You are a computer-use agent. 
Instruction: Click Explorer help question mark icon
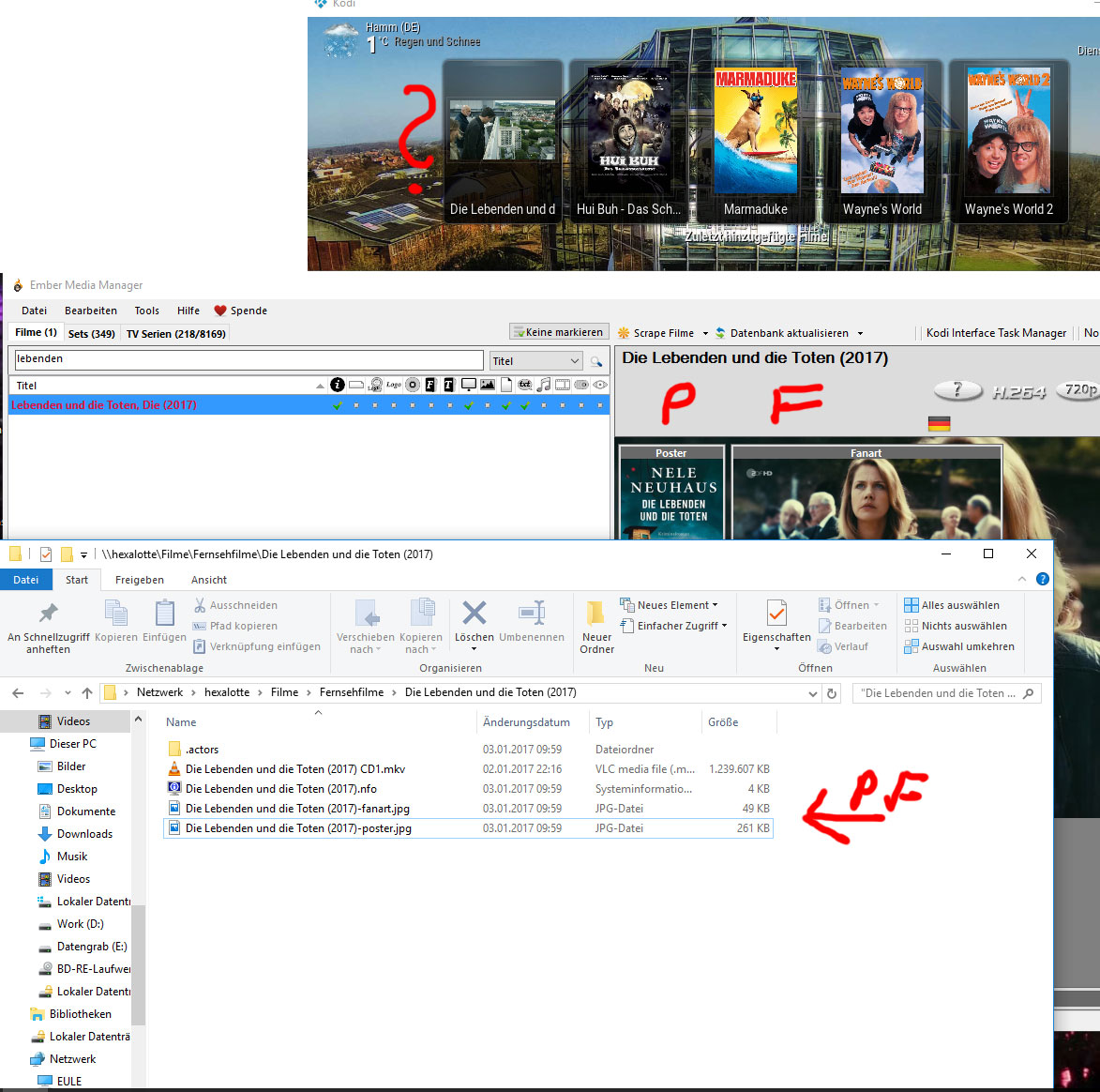click(1043, 579)
